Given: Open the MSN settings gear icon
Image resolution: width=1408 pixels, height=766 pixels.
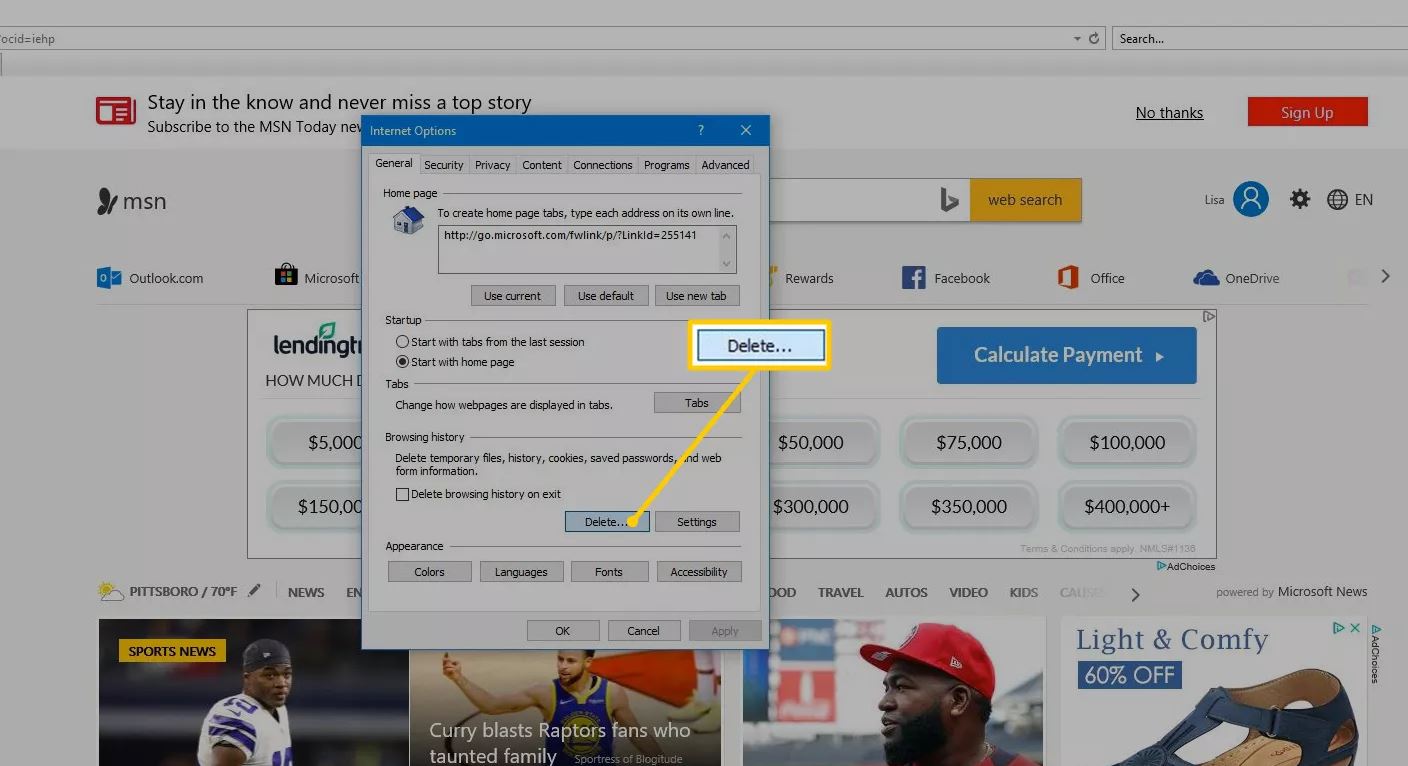Looking at the screenshot, I should coord(1299,199).
